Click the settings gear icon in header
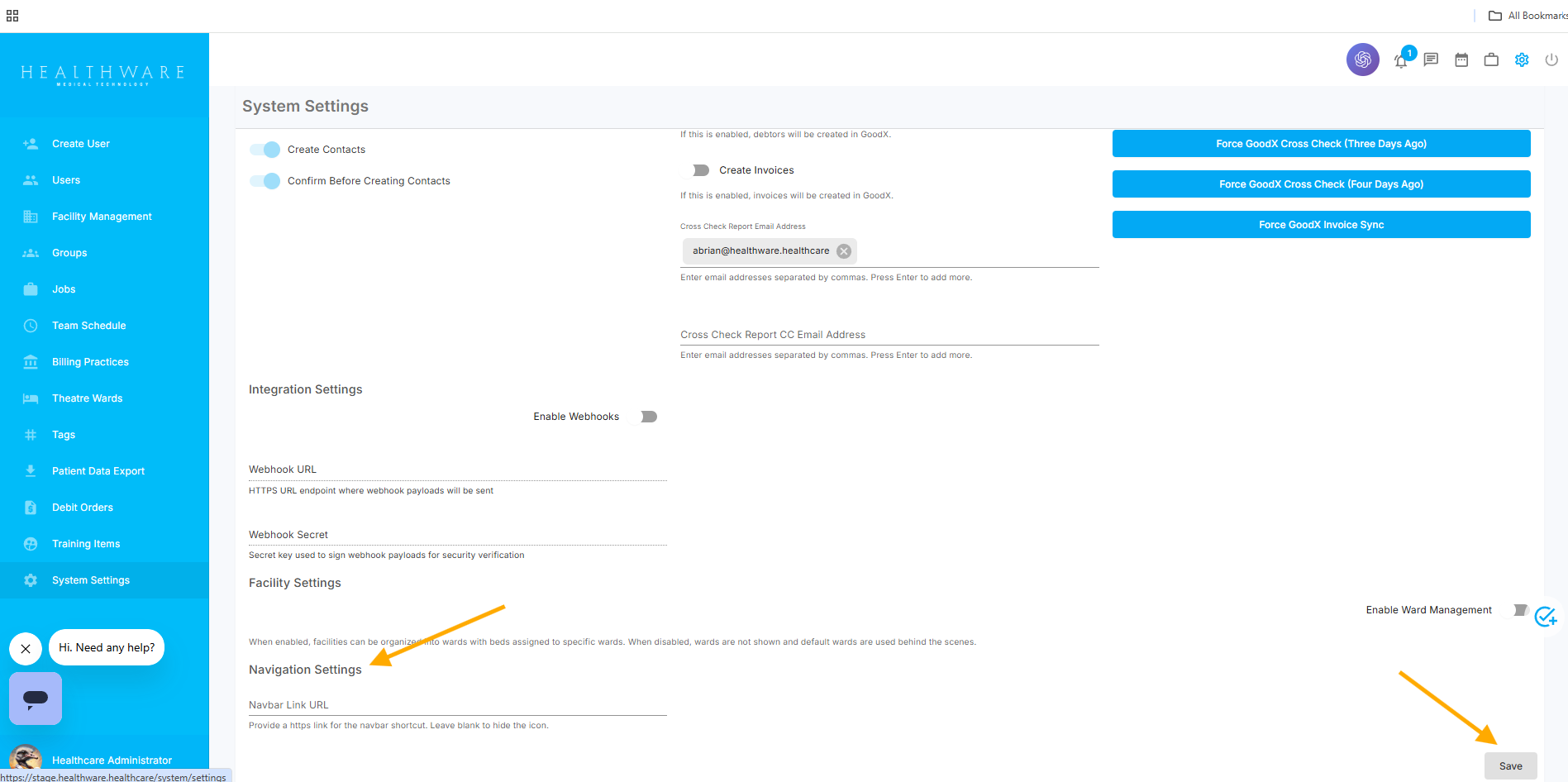1568x782 pixels. pyautogui.click(x=1522, y=60)
